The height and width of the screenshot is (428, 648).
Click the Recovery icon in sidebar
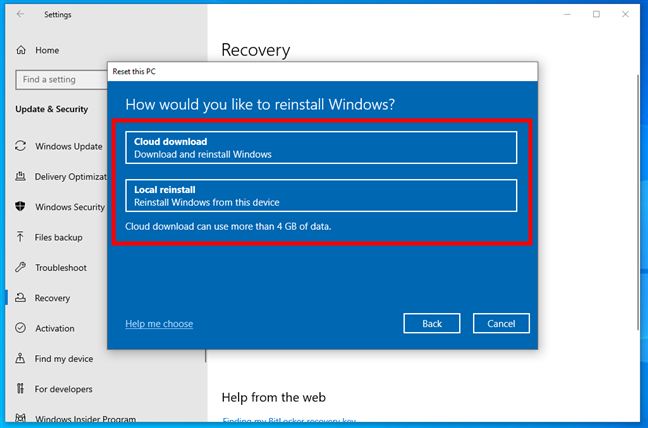click(20, 297)
